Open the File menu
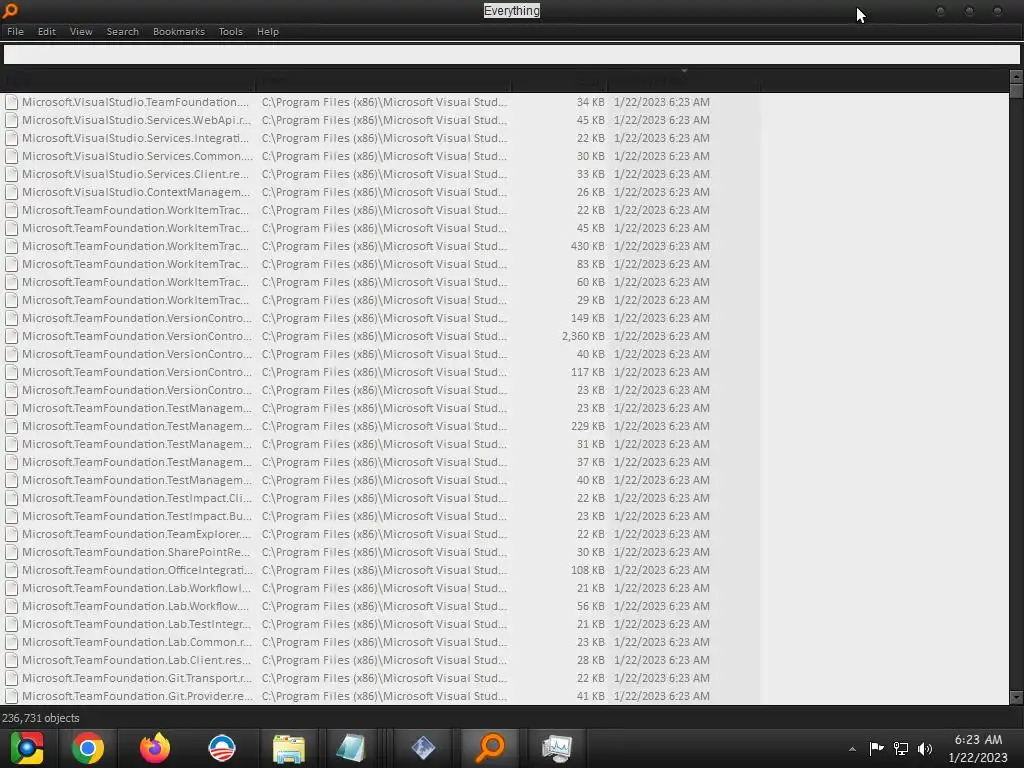This screenshot has height=768, width=1024. pos(15,31)
